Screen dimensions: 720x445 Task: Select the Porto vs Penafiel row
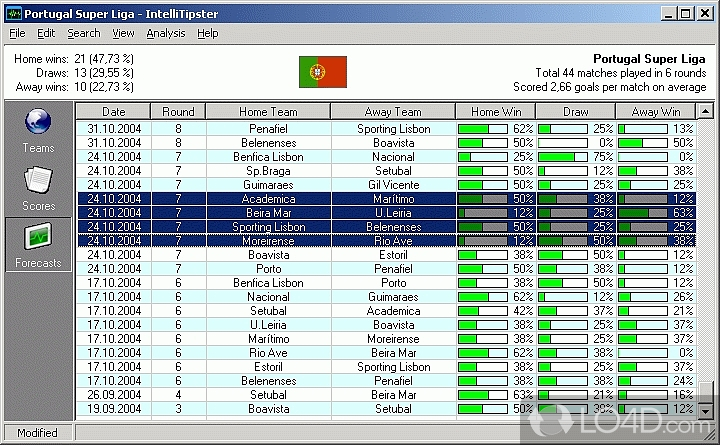(386, 269)
